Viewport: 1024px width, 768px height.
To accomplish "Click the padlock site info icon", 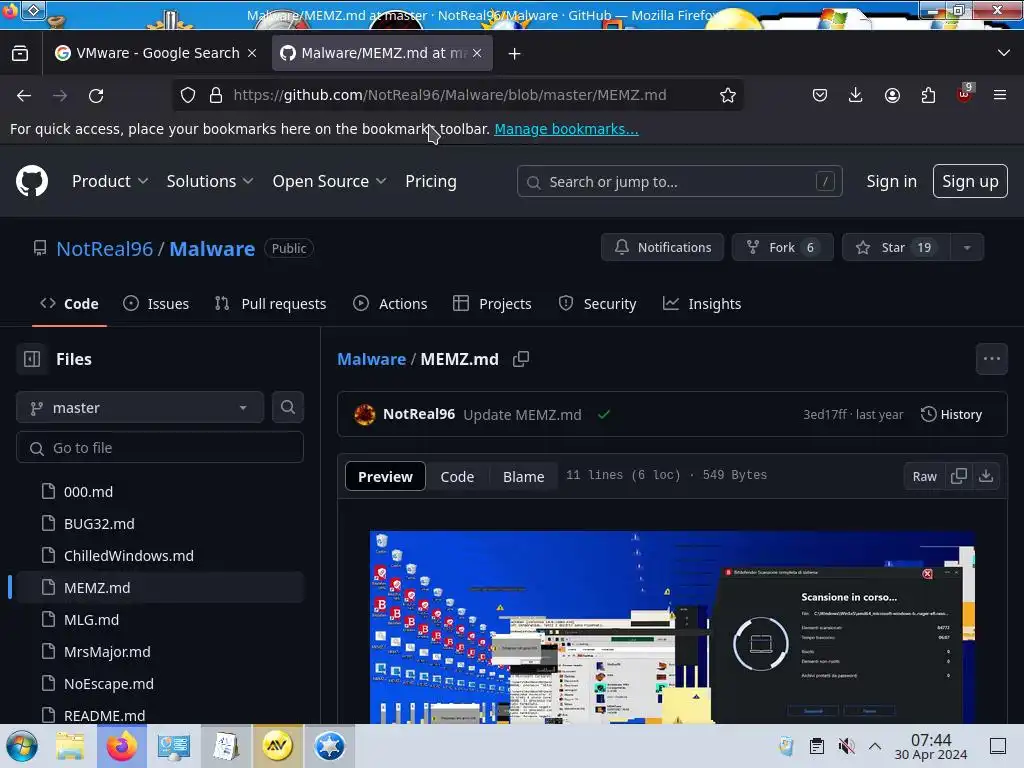I will pos(216,95).
